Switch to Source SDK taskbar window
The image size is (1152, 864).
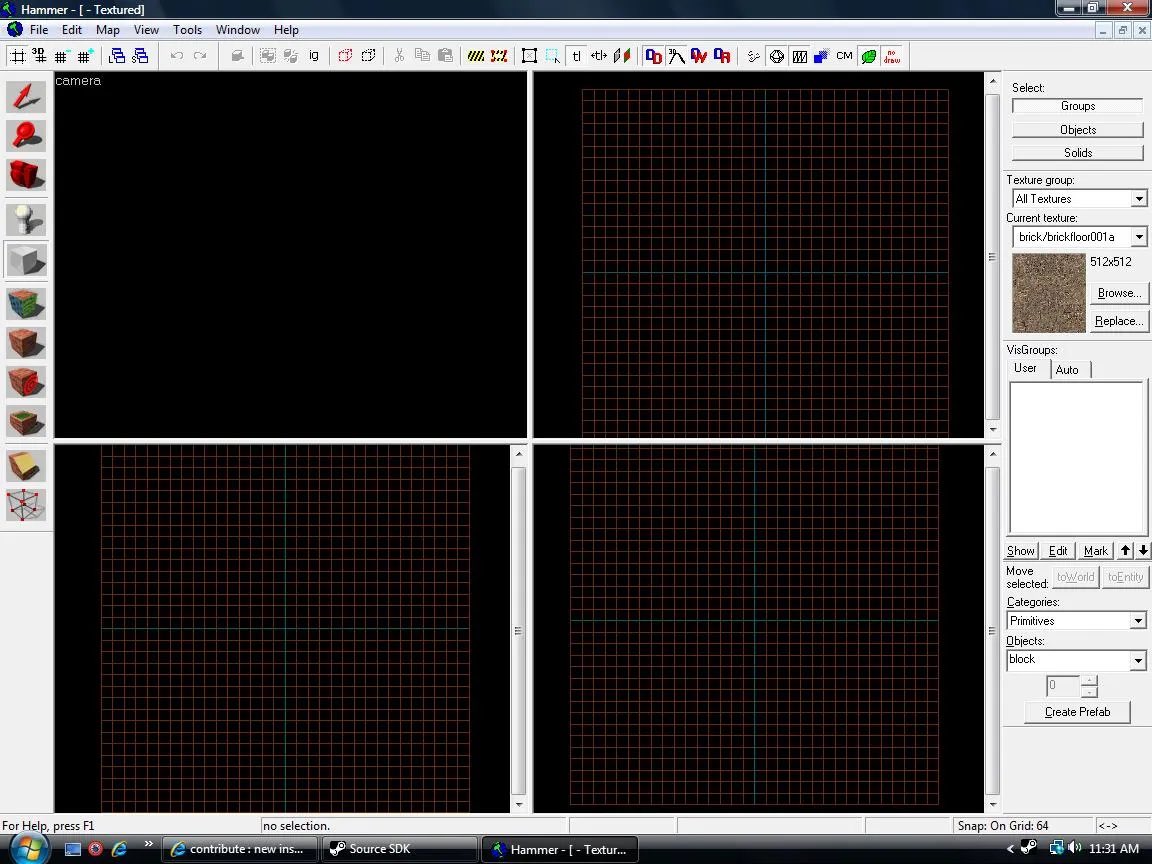coord(400,849)
